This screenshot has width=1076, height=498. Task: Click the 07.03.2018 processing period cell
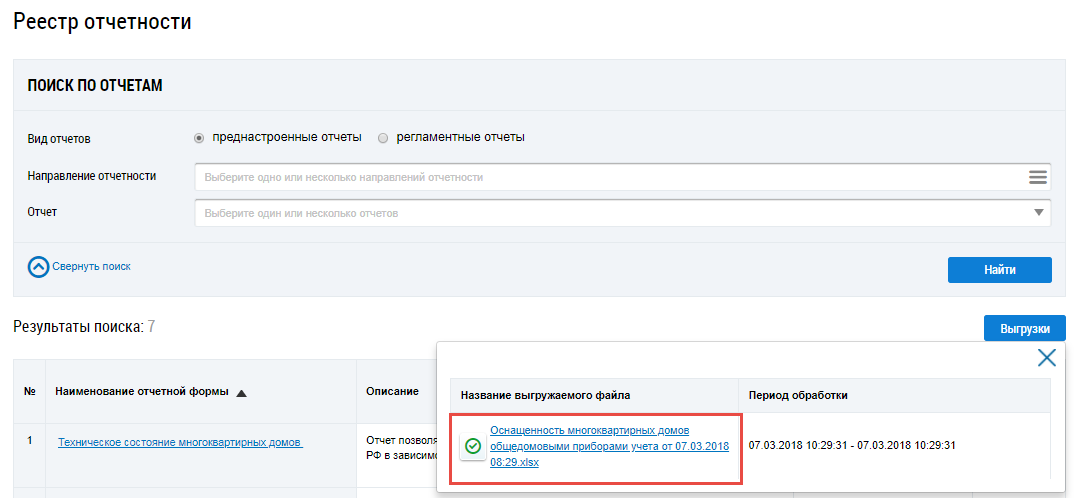click(x=853, y=445)
